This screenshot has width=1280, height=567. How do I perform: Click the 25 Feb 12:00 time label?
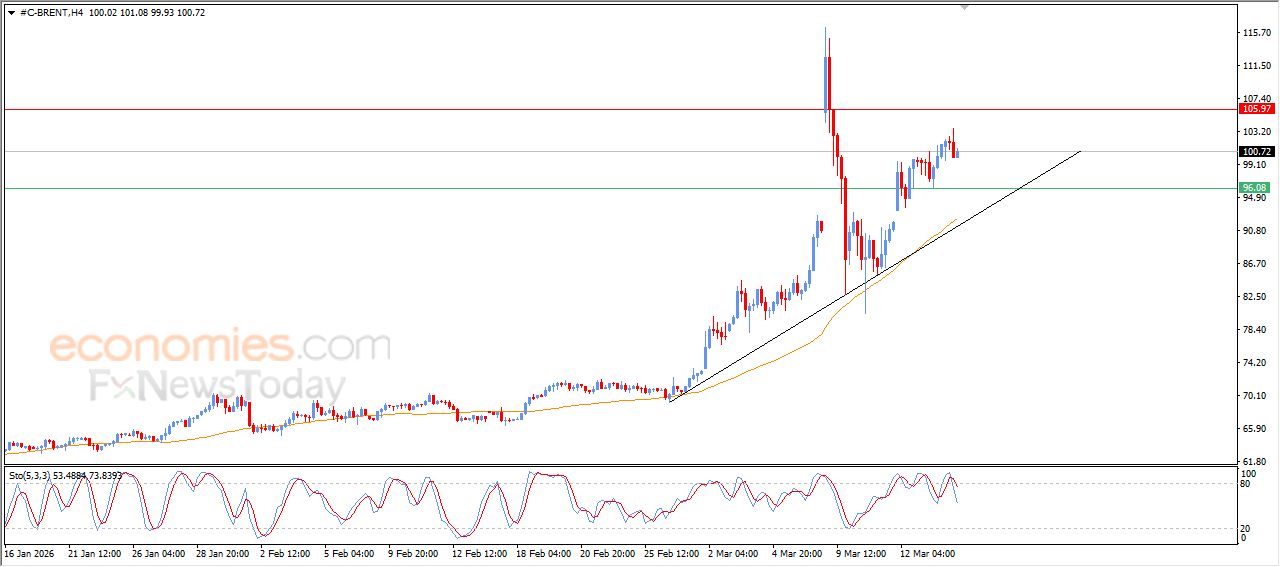[x=672, y=552]
